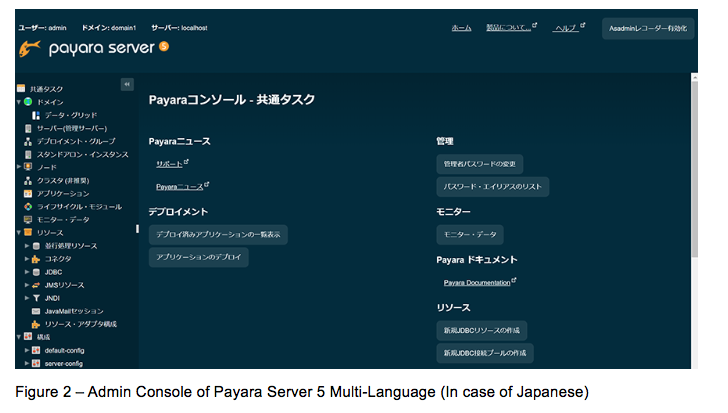This screenshot has height=413, width=728.
Task: Open デプロイメント・グループ icon in sidebar
Action: 28,141
